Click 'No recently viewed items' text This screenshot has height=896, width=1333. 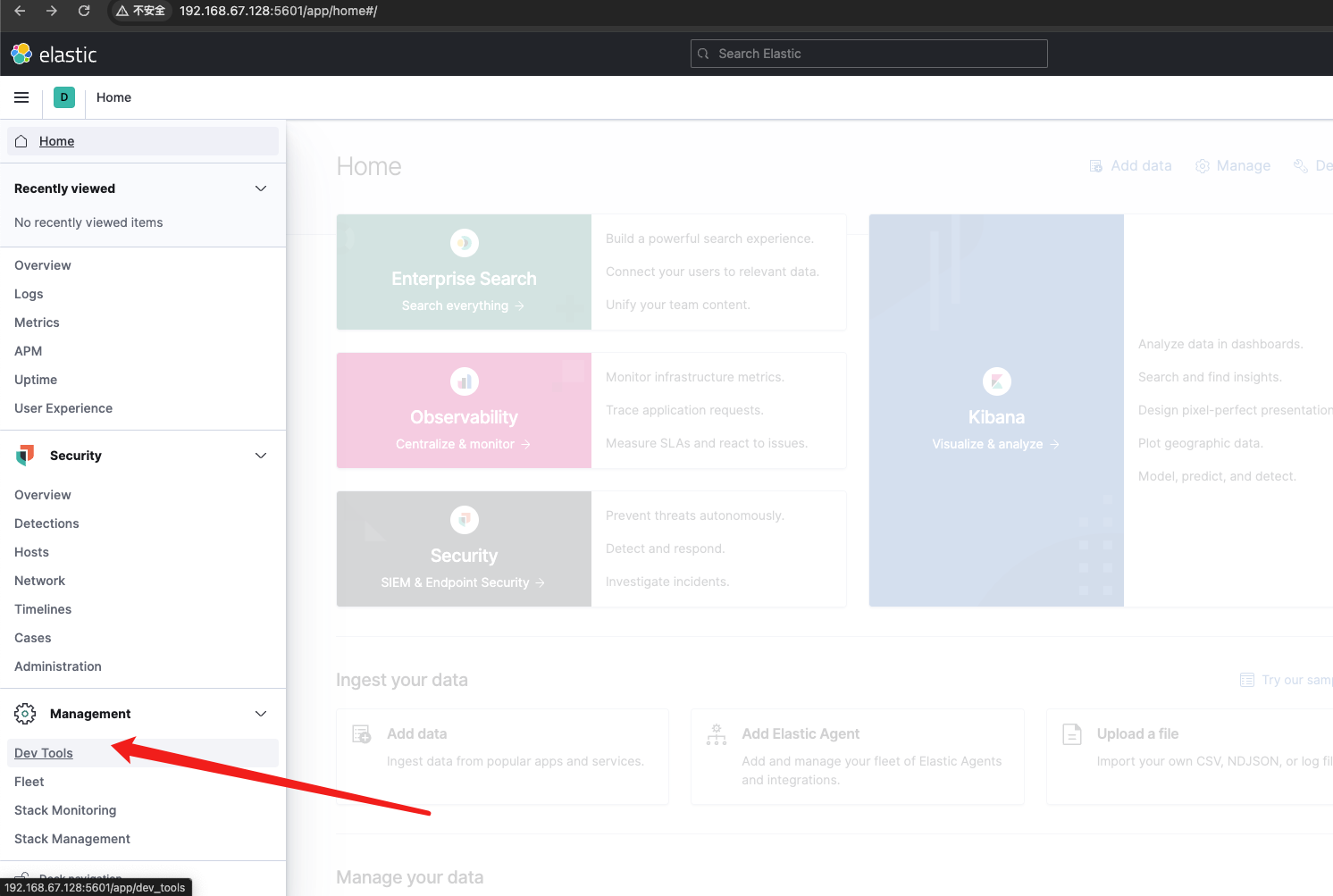coord(88,222)
